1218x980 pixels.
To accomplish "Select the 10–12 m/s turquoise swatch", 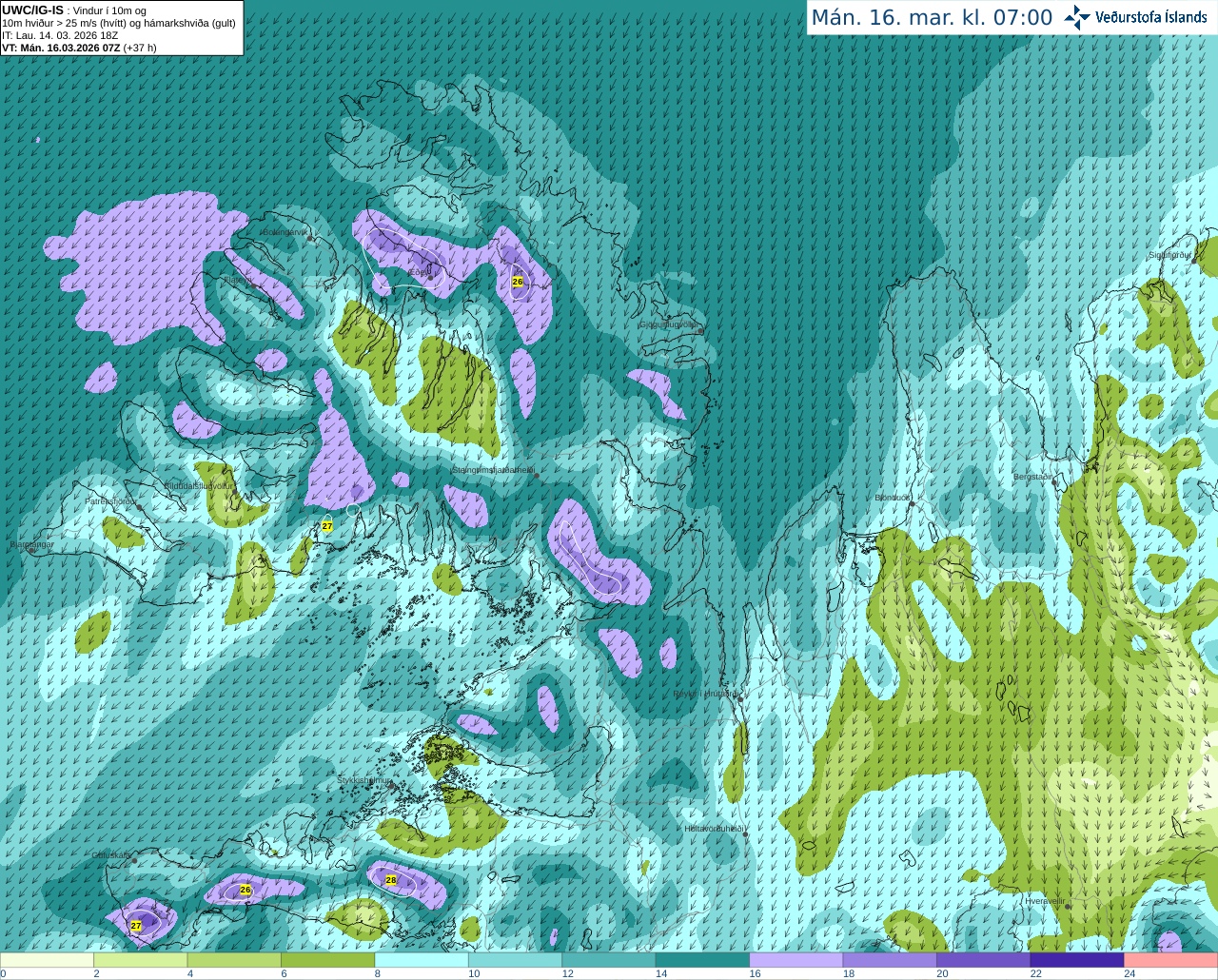I will pos(516,960).
